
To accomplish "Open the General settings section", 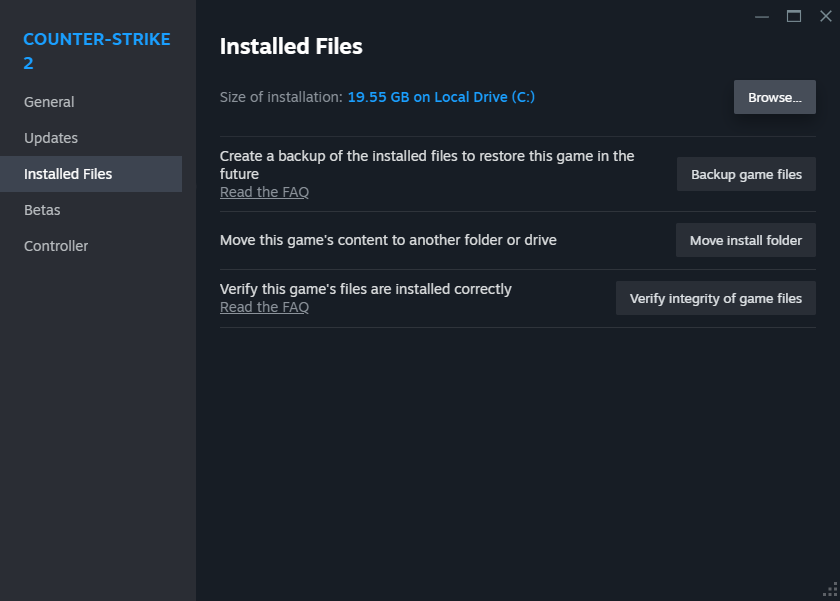I will pos(50,101).
